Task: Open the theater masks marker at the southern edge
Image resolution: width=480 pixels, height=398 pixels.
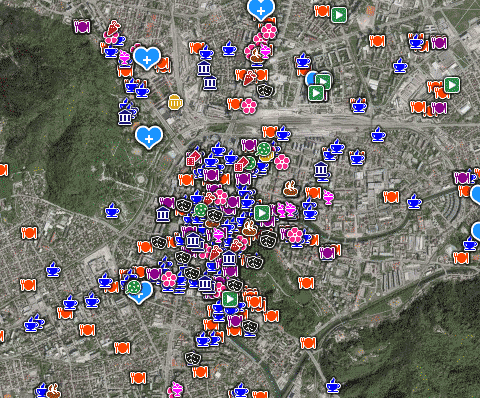Action: pos(193,358)
